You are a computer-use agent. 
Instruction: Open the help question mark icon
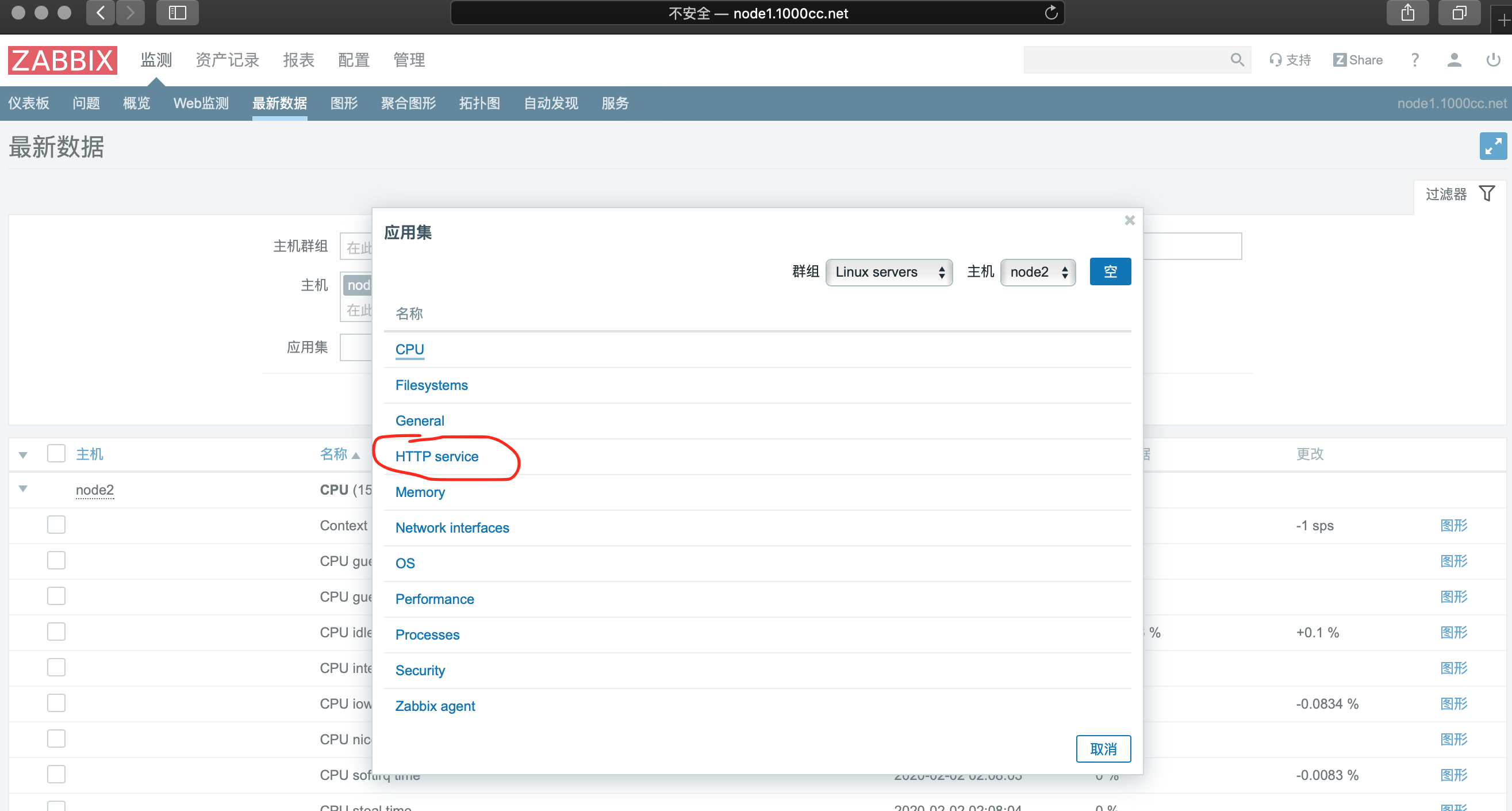(1415, 60)
